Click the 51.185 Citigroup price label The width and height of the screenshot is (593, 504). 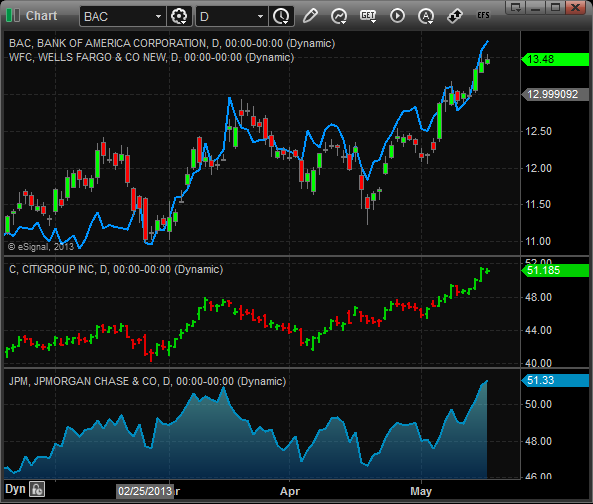tap(555, 270)
